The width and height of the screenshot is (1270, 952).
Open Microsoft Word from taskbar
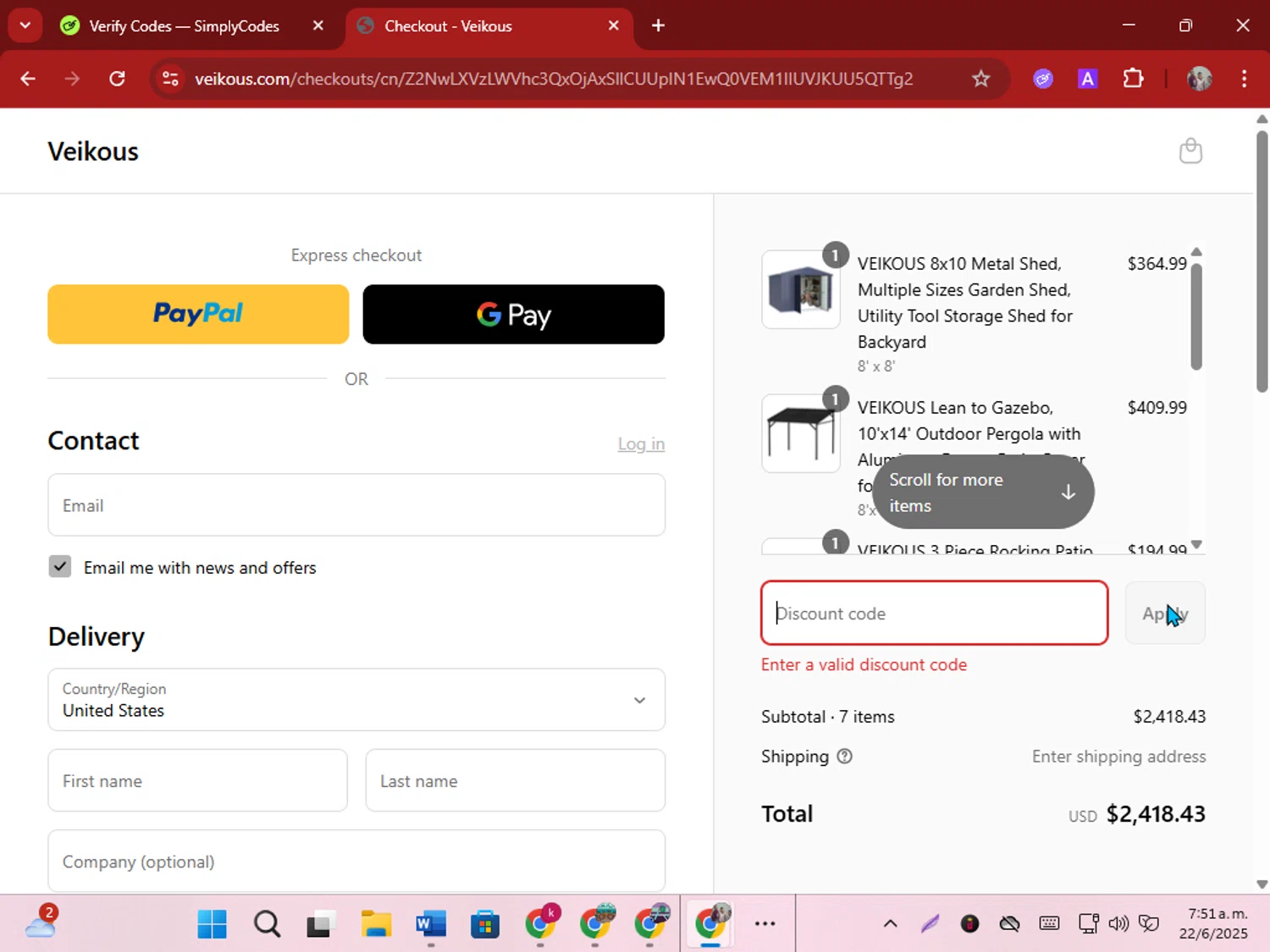pyautogui.click(x=431, y=924)
